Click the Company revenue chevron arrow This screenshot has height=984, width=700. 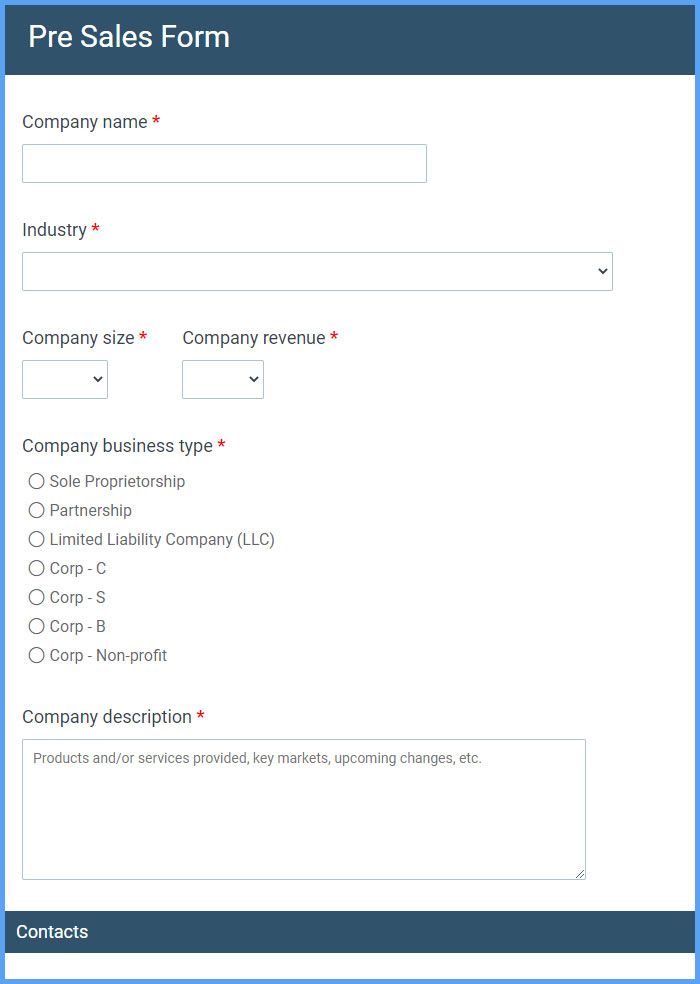click(254, 379)
